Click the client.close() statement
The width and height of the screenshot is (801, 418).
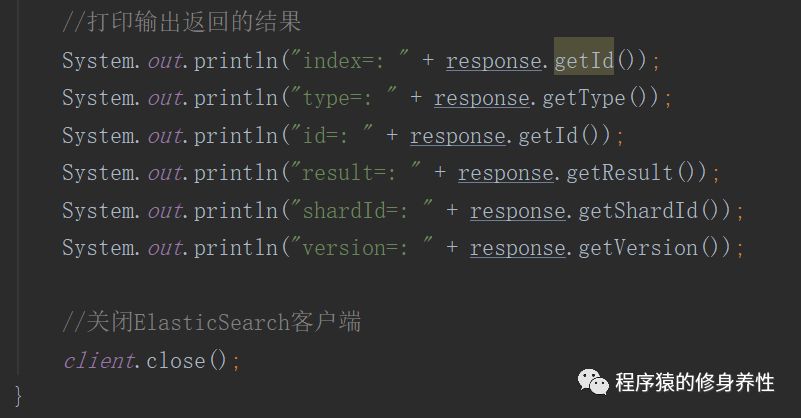click(x=150, y=360)
